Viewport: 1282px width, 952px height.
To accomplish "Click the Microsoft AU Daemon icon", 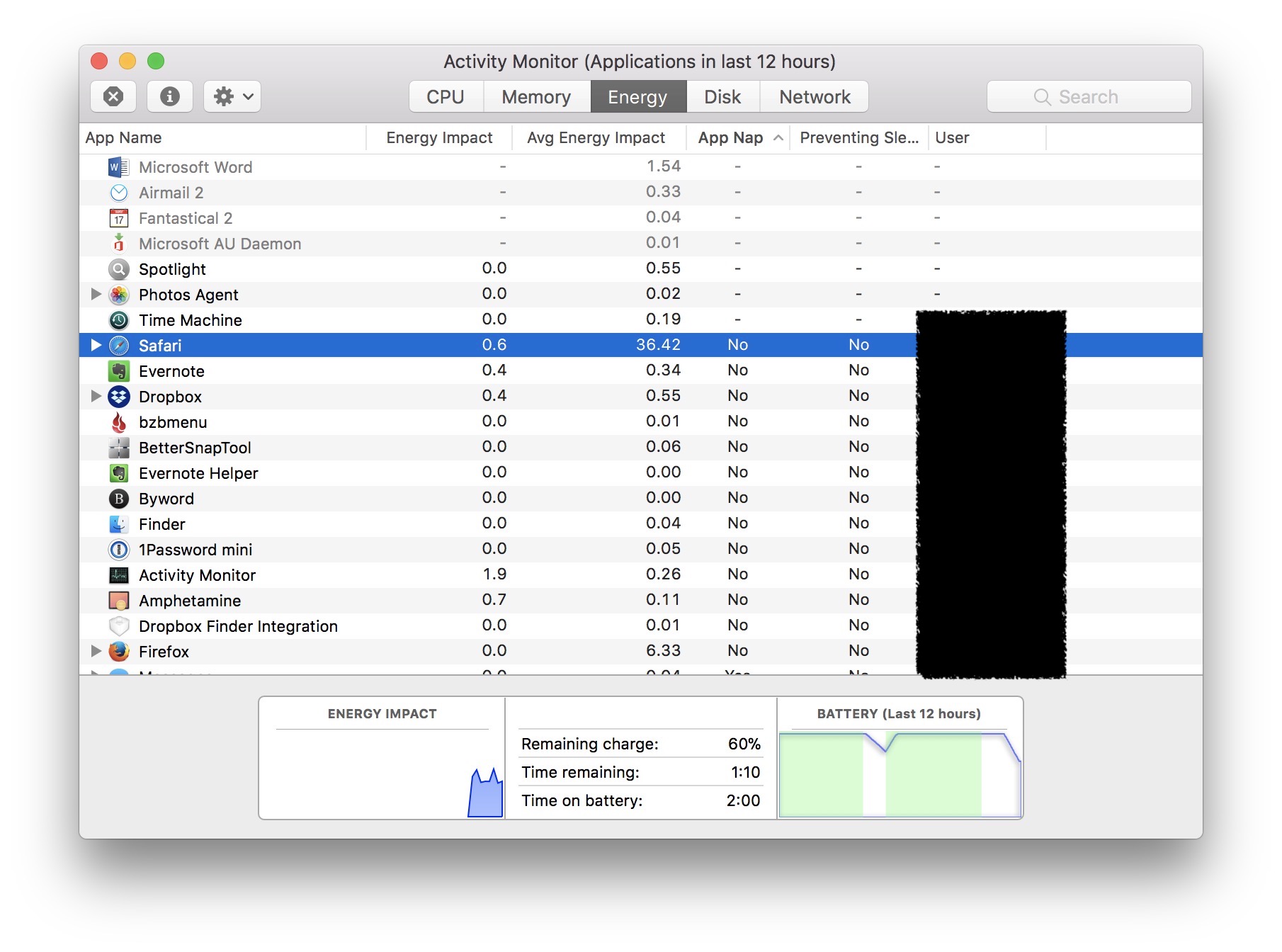I will [119, 244].
